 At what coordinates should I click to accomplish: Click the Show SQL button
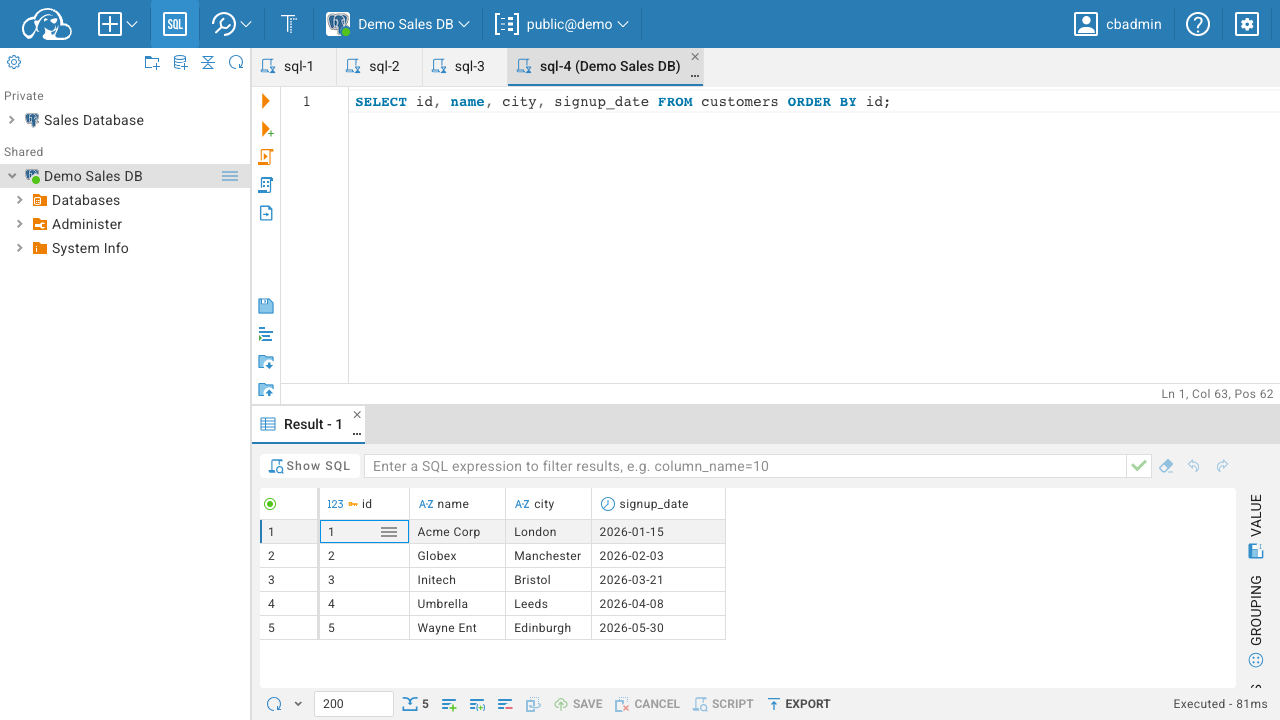[309, 466]
